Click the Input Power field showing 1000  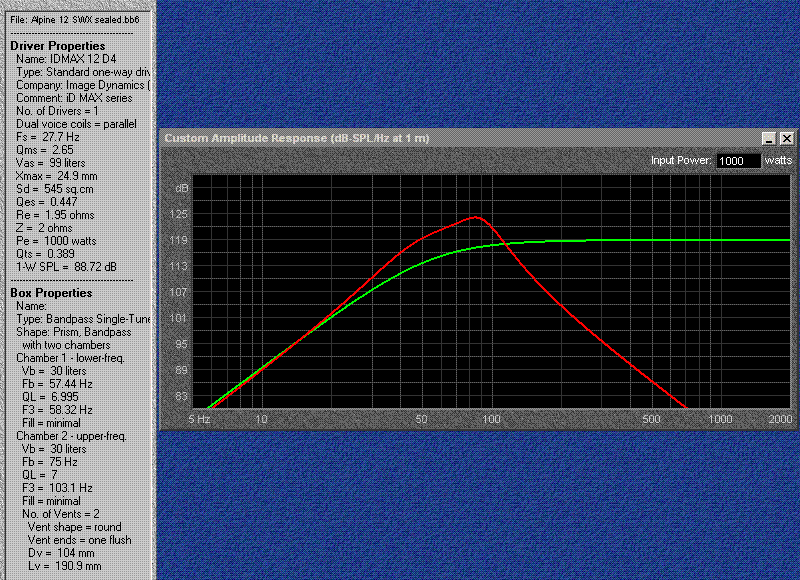(738, 161)
